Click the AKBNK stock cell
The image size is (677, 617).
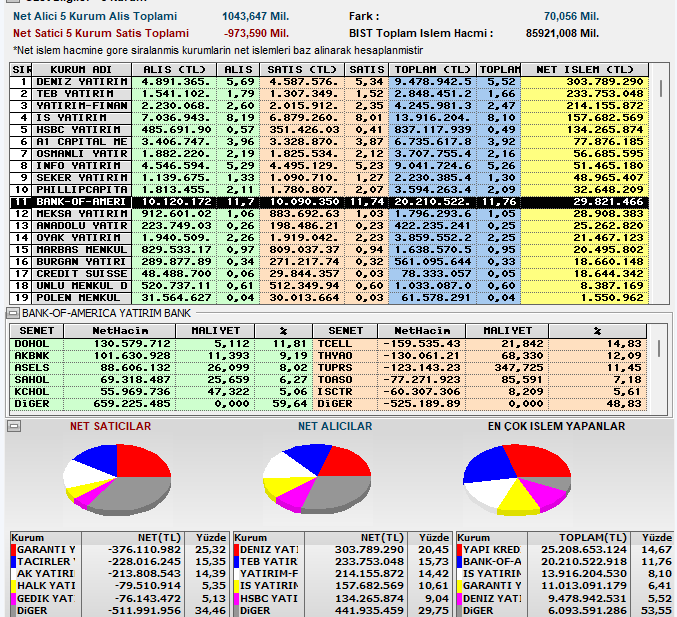click(37, 356)
